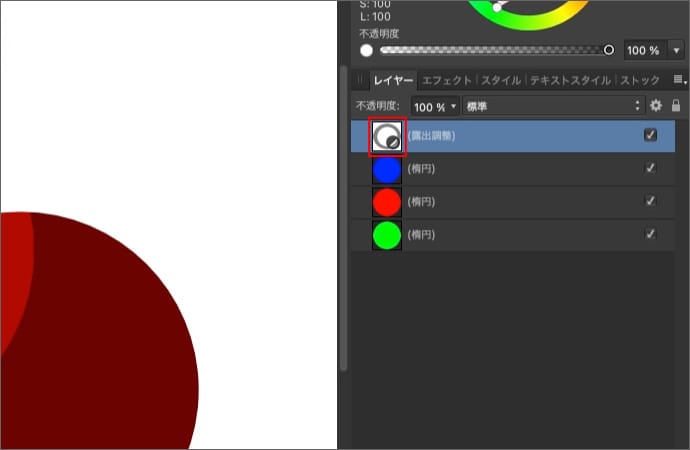The width and height of the screenshot is (690, 450).
Task: Uncheck visibility of the red 楕円 layer
Action: (651, 201)
